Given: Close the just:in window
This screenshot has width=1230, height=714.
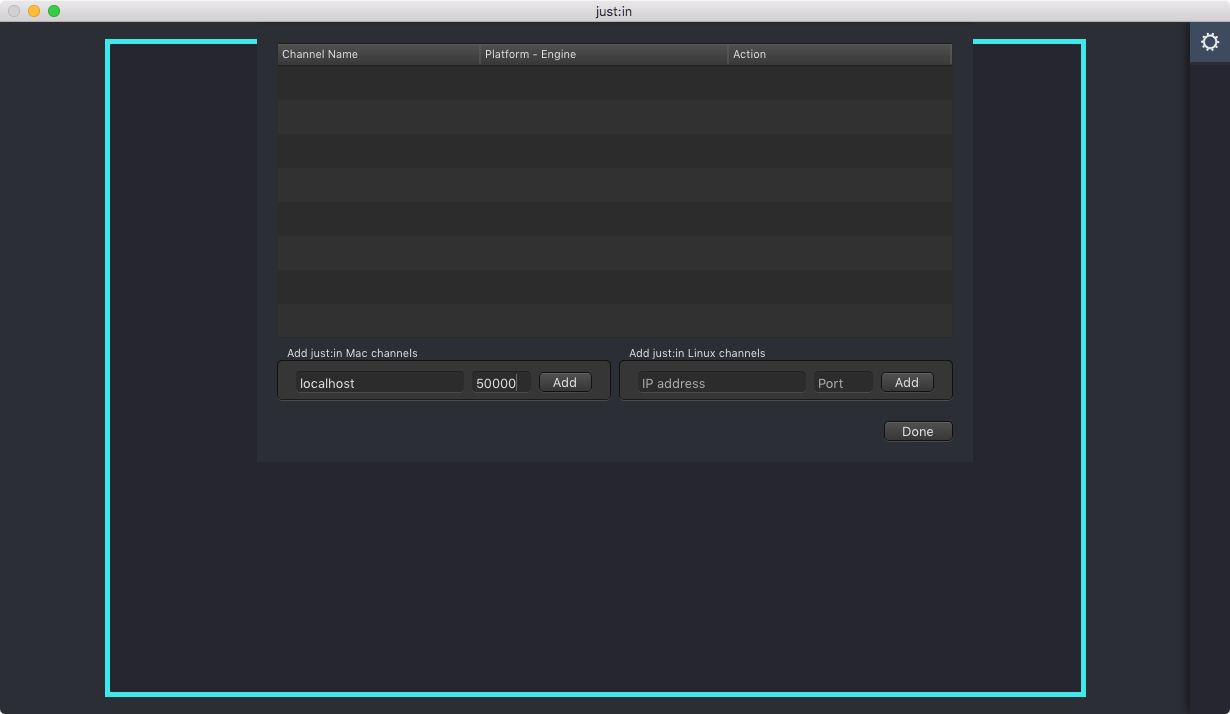Looking at the screenshot, I should (x=14, y=11).
